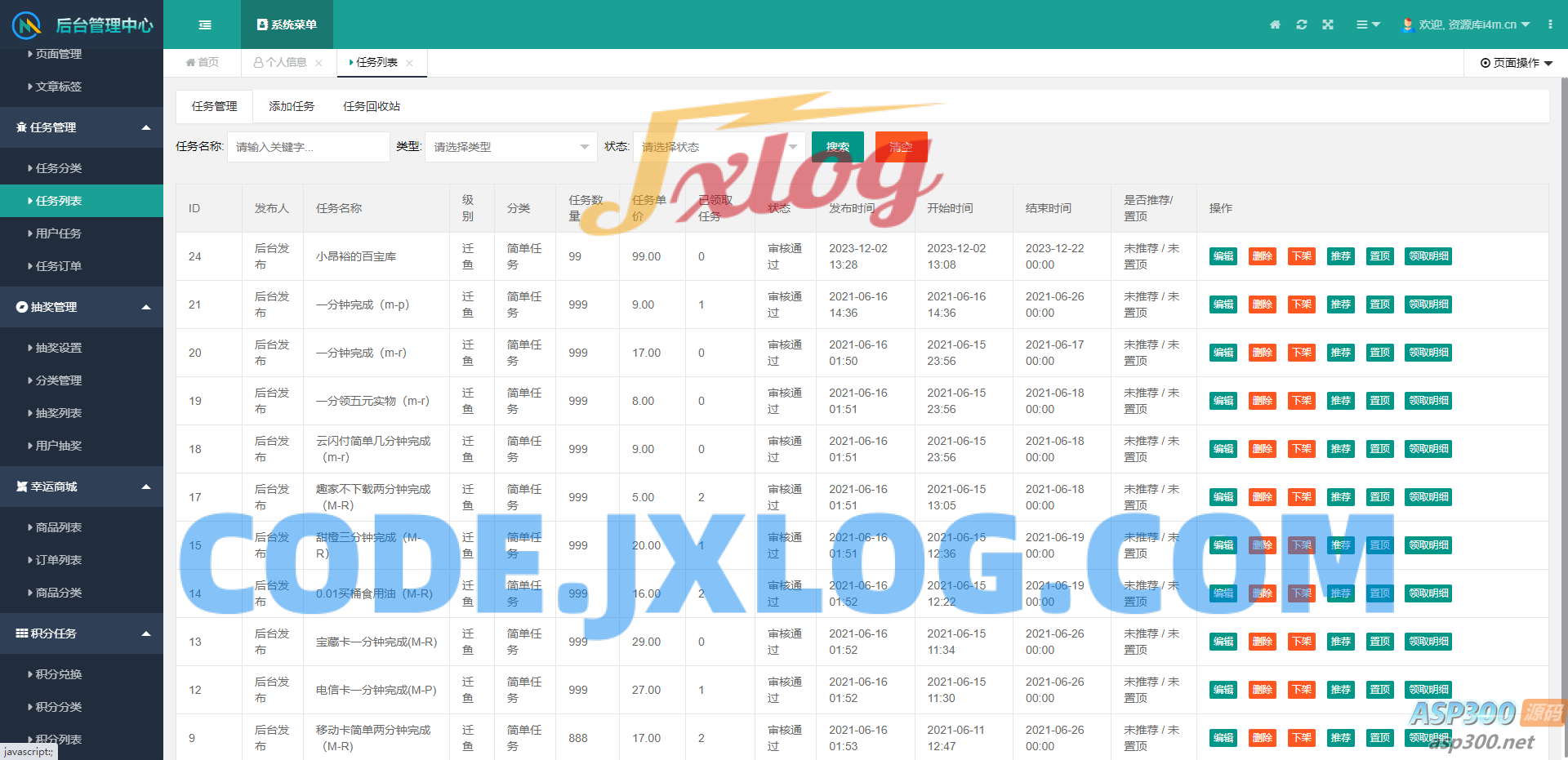The width and height of the screenshot is (1568, 760).
Task: Close the 个人信息 tab
Action: tap(318, 63)
